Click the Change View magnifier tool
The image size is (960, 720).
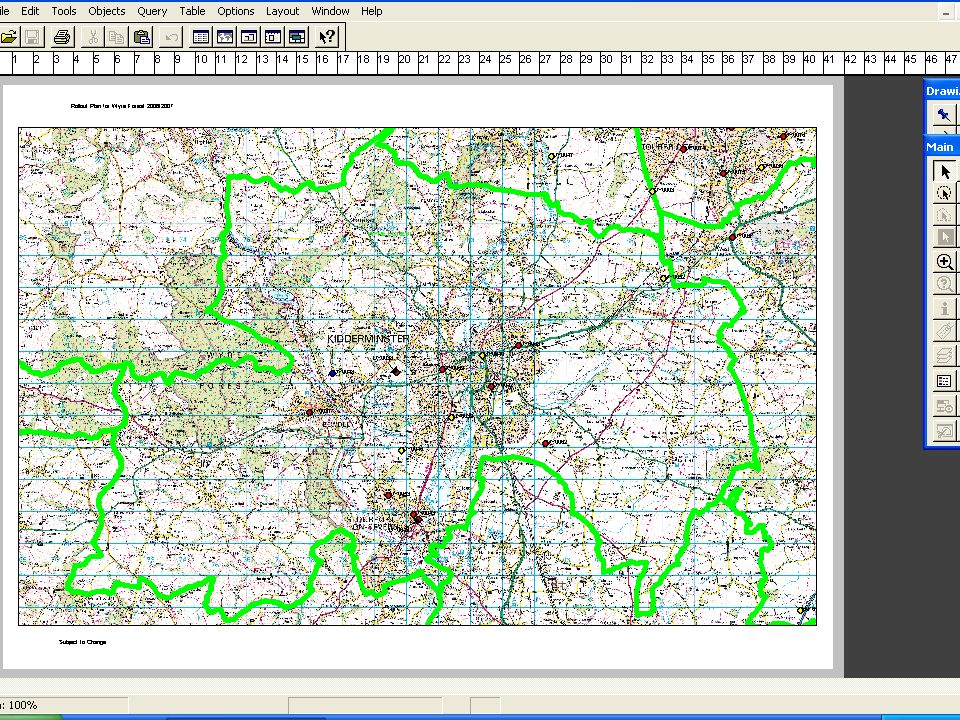944,284
